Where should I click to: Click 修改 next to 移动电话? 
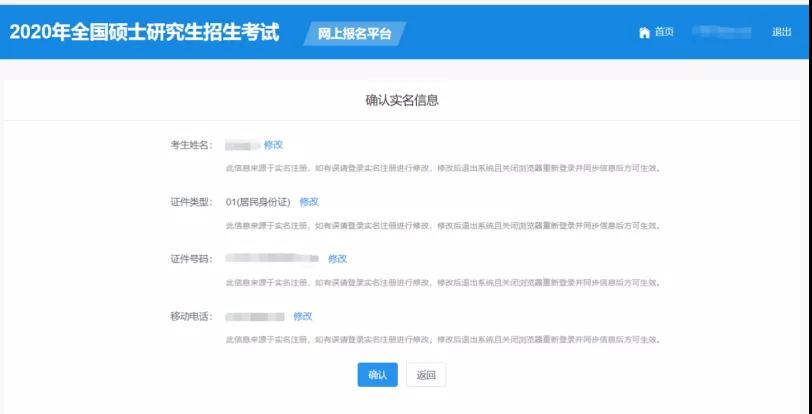(303, 316)
